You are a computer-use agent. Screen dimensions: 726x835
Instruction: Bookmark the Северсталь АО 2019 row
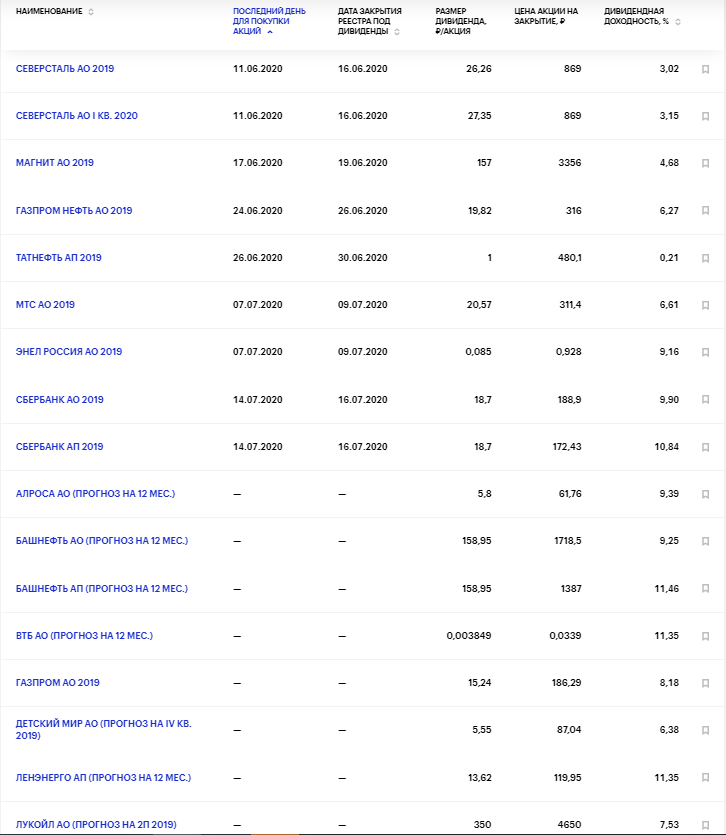click(705, 69)
